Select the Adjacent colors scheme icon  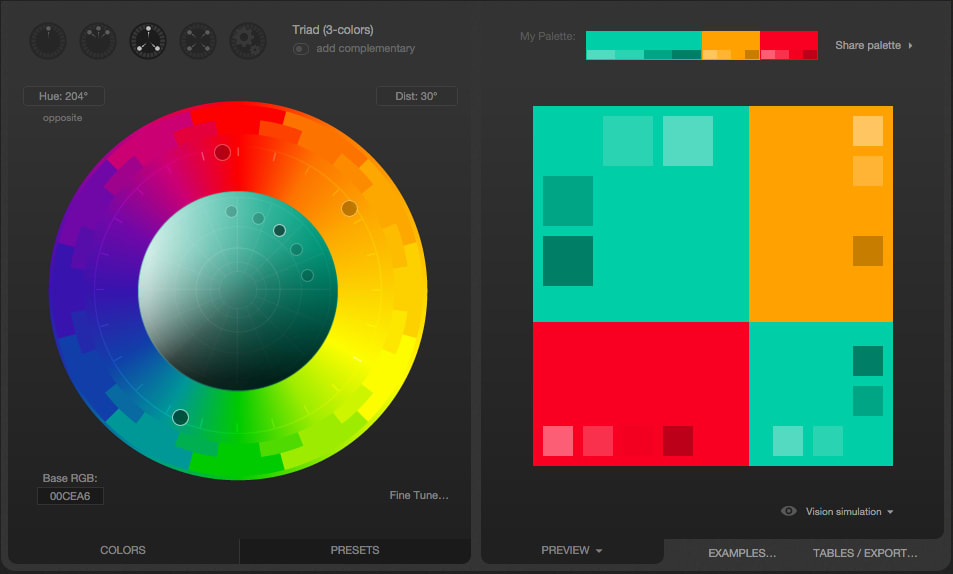98,41
